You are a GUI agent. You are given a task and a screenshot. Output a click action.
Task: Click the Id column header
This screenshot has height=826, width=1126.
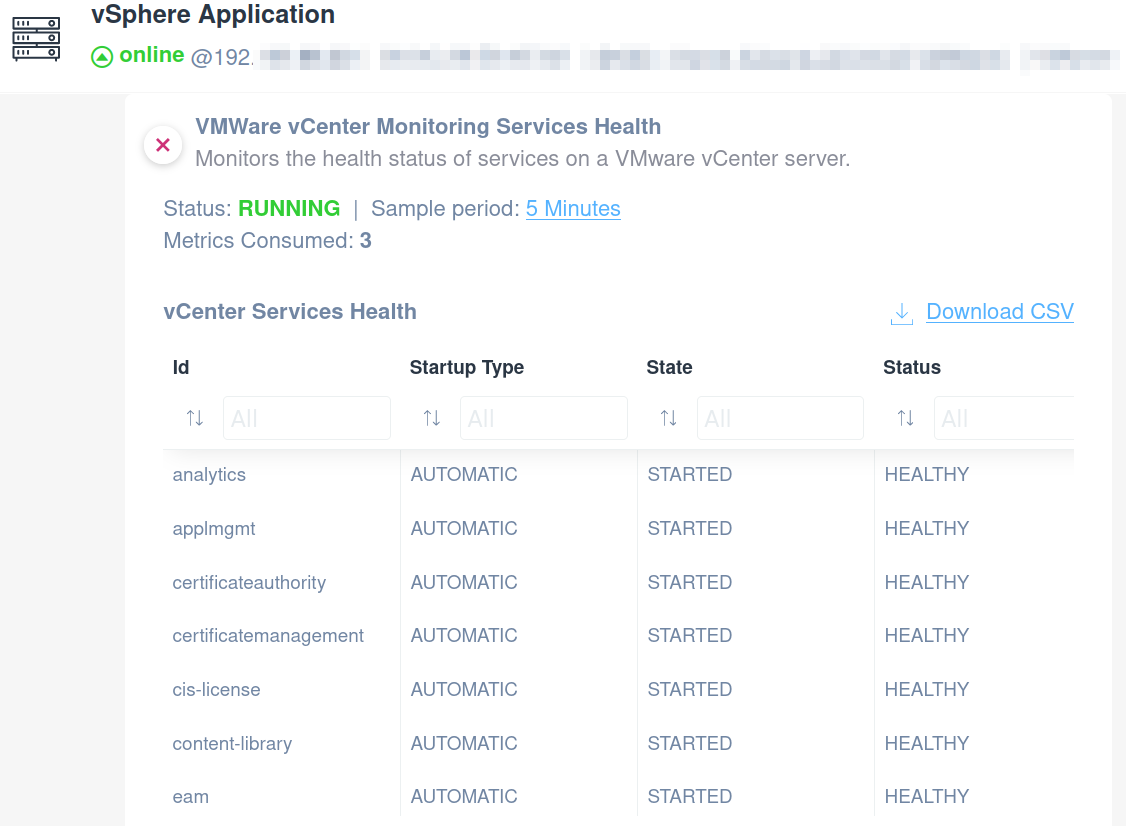[181, 368]
